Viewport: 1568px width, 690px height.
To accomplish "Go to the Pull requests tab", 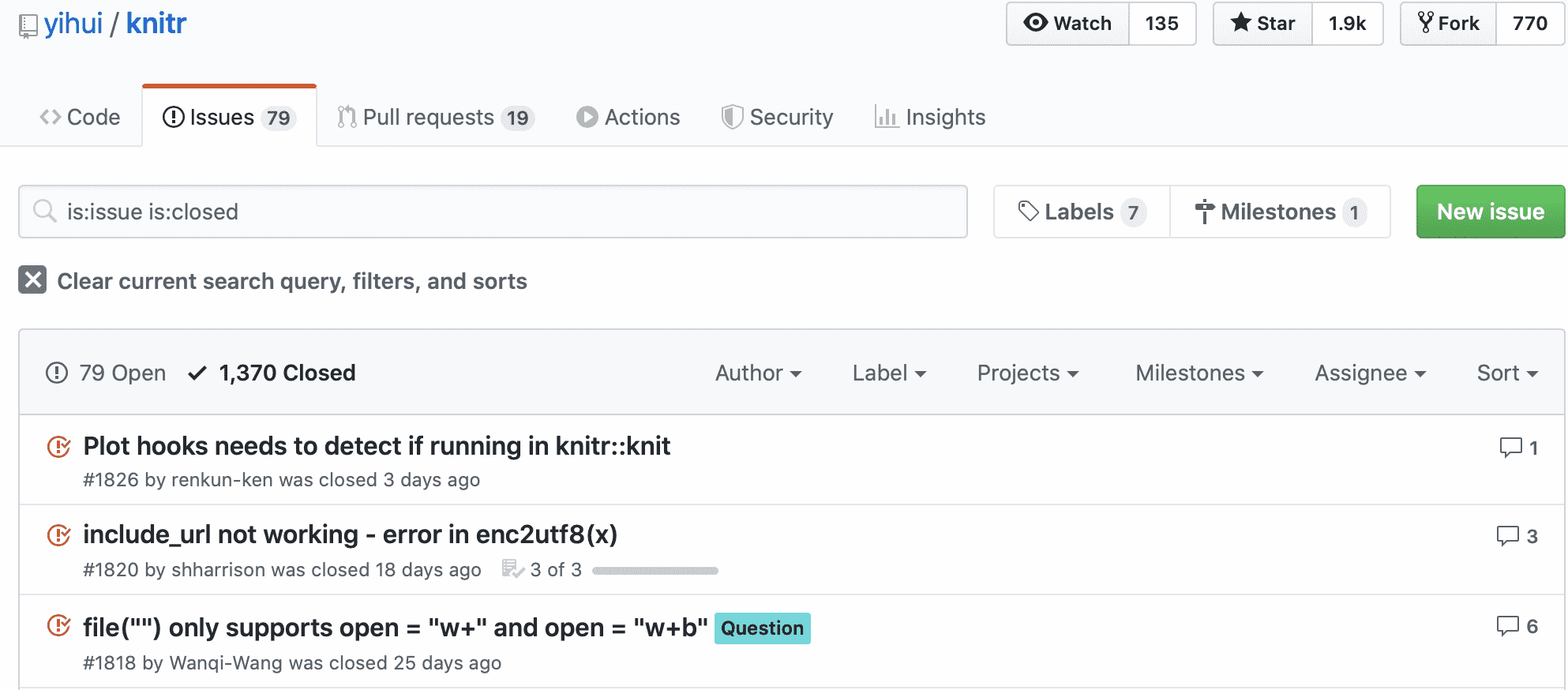I will pos(436,117).
